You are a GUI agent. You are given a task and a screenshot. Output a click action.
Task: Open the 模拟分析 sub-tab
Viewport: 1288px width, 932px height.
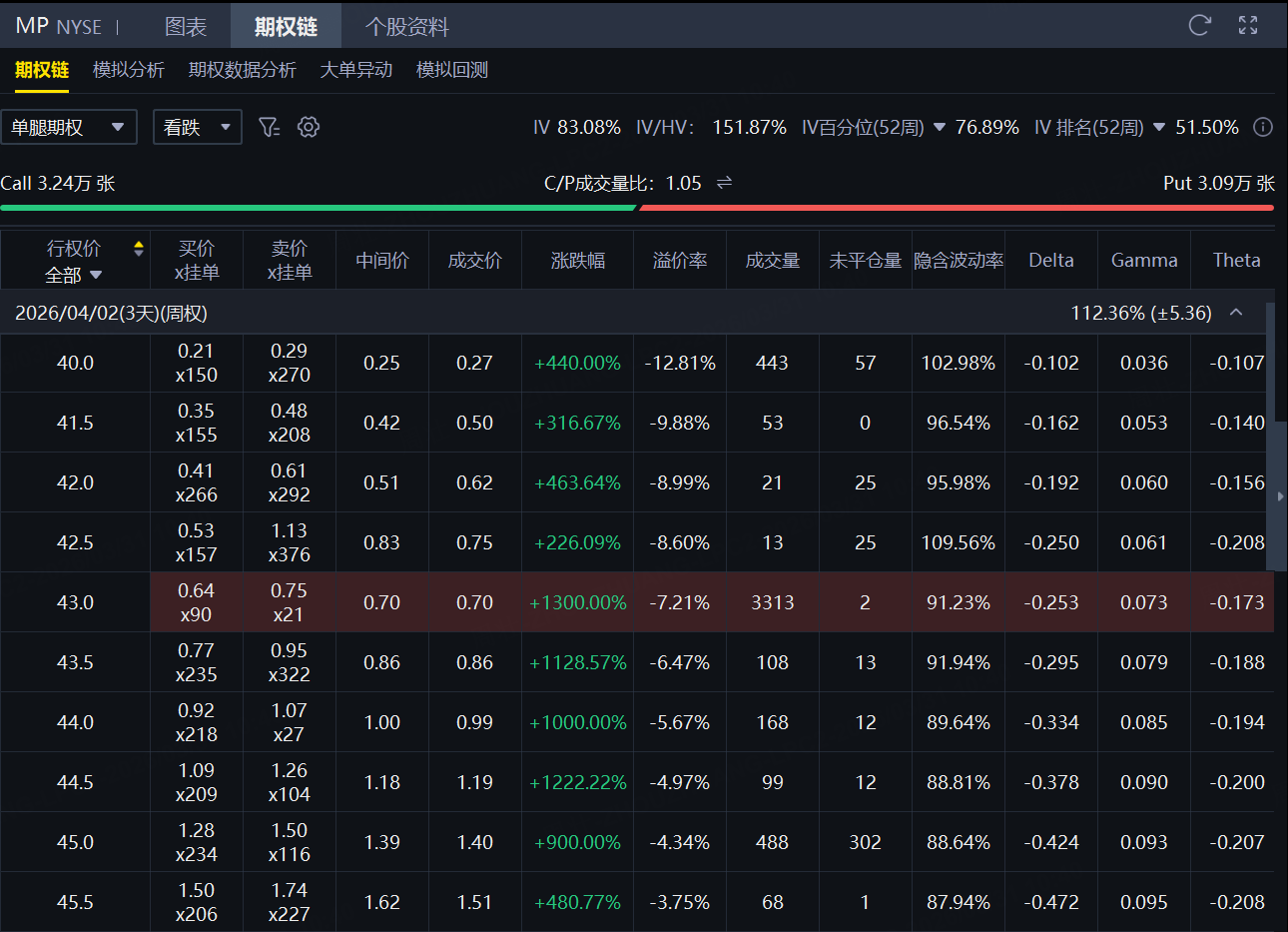(129, 70)
